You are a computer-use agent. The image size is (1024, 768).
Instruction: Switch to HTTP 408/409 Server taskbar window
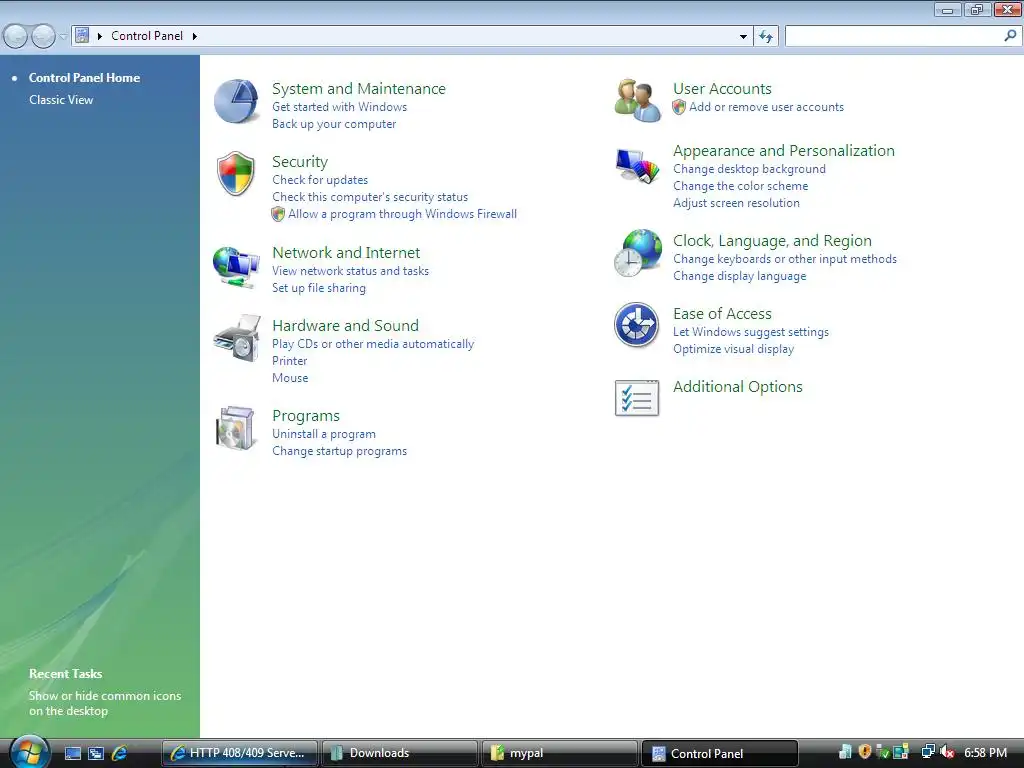point(240,753)
